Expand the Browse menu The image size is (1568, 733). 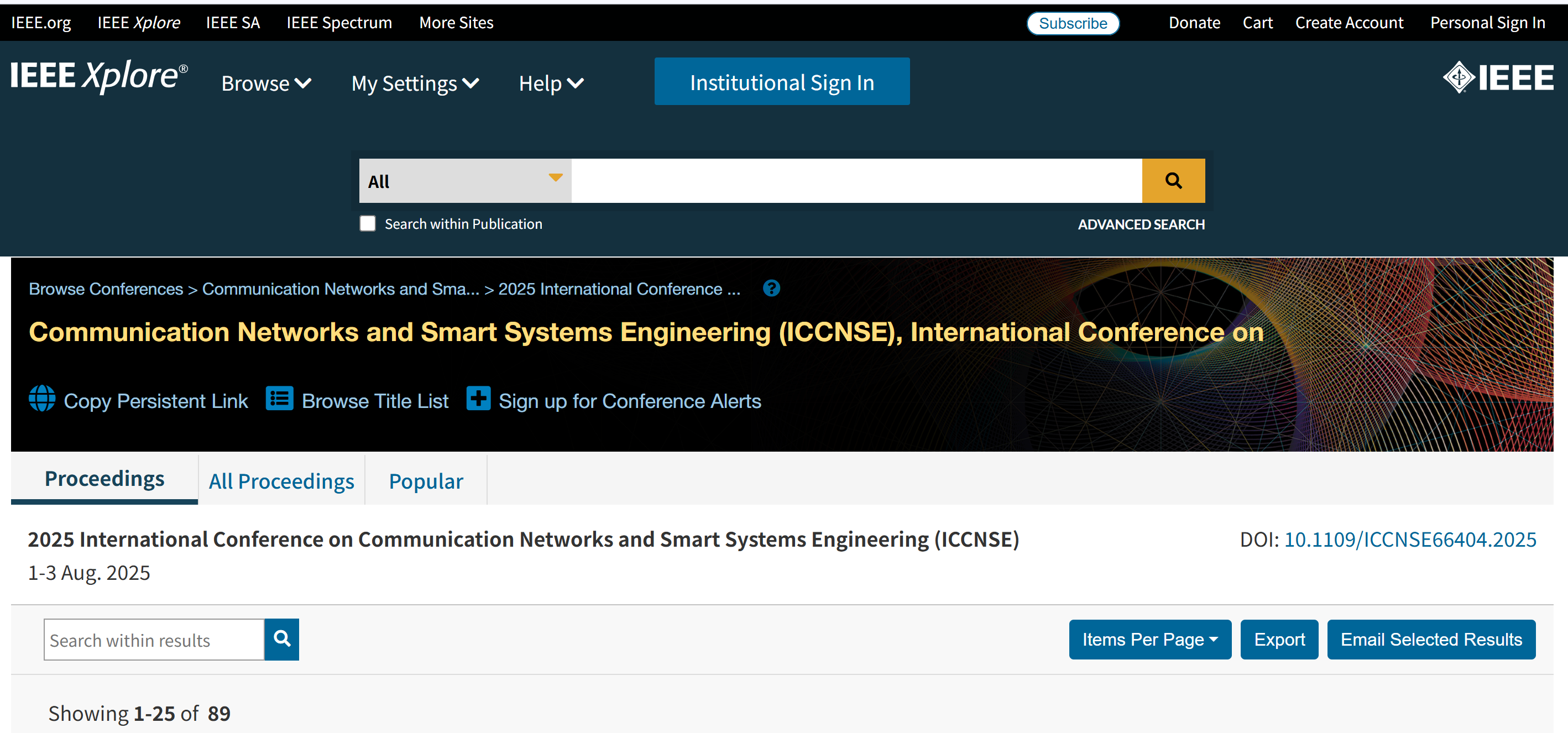pos(266,83)
